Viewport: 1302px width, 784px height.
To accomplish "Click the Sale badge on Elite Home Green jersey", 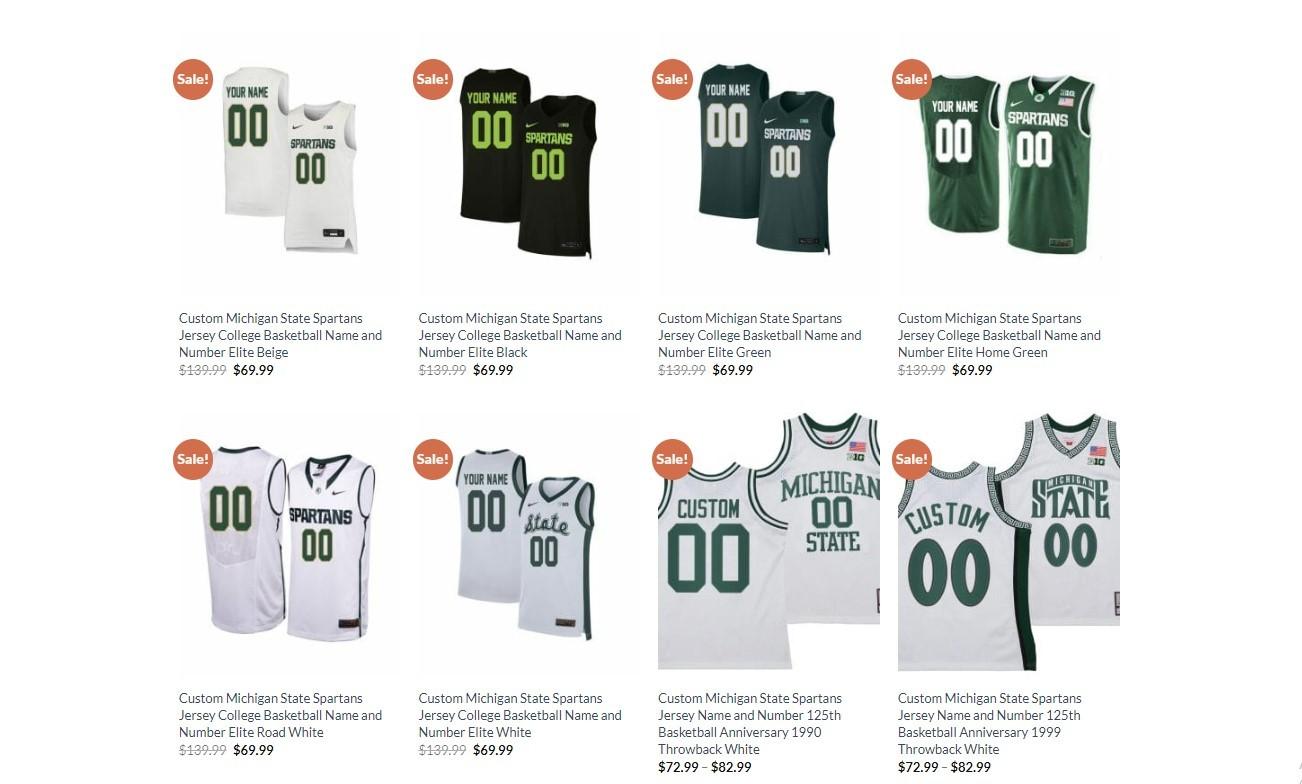I will pos(912,79).
